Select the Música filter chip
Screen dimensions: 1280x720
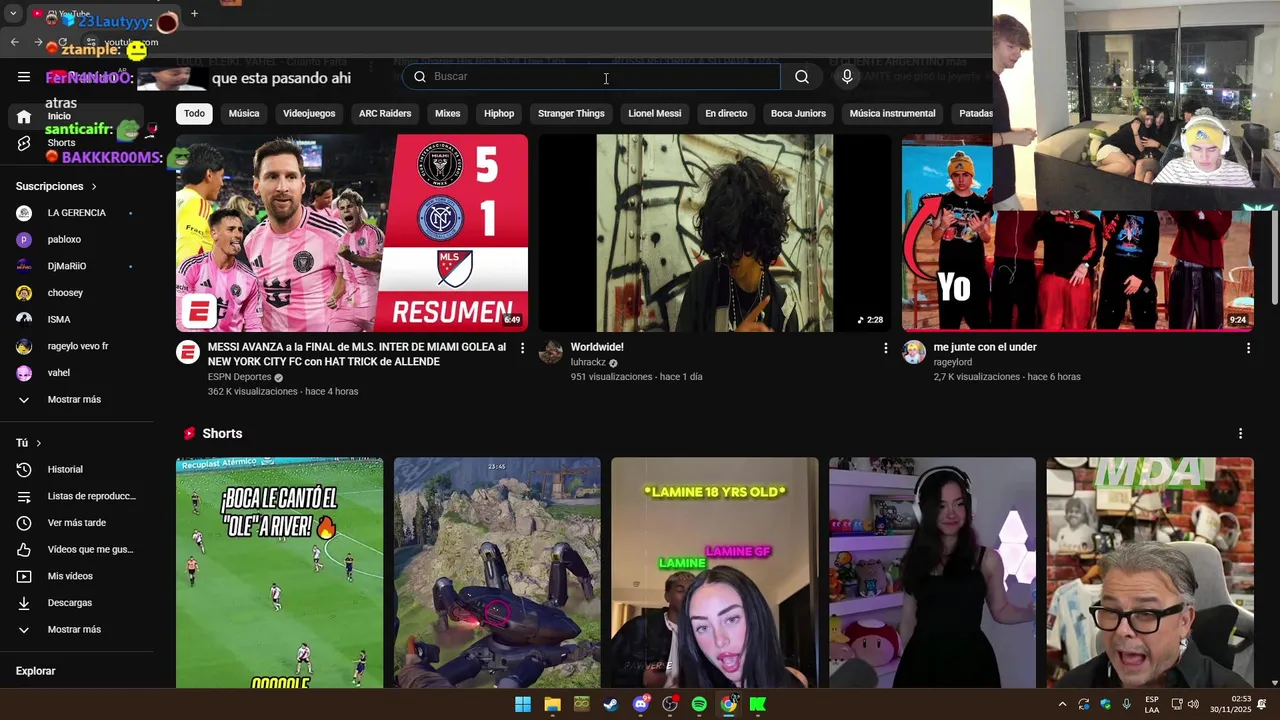(244, 113)
